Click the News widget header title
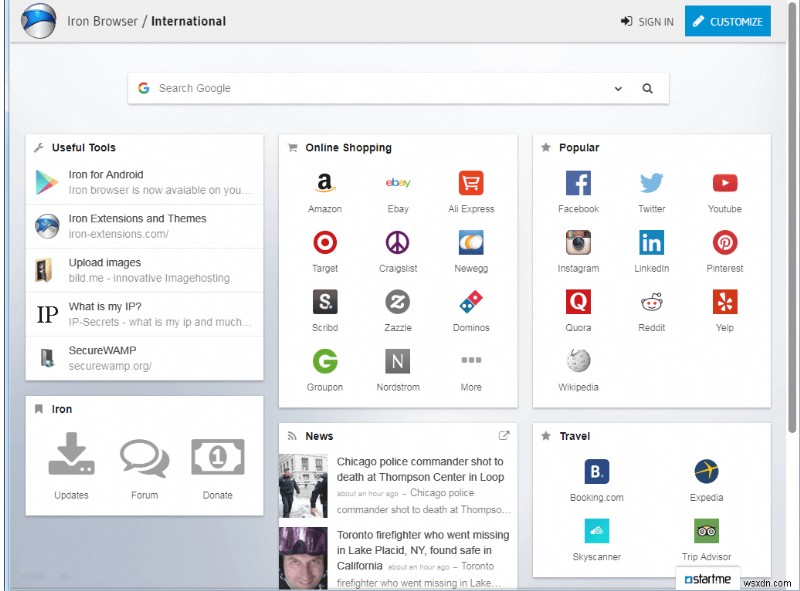This screenshot has width=800, height=591. coord(319,436)
